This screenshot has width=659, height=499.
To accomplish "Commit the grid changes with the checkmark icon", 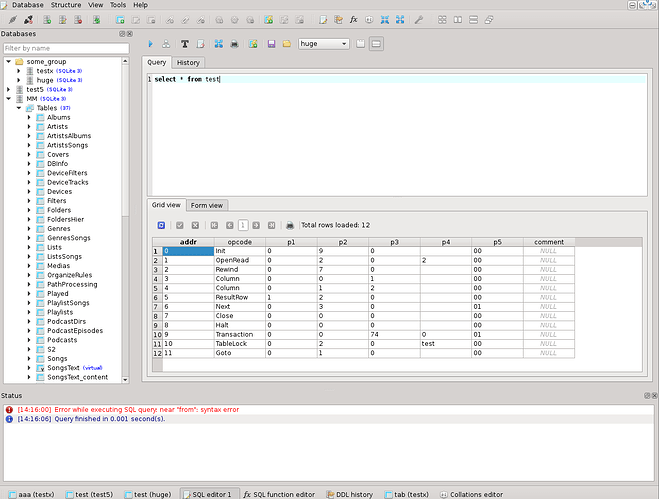I will coord(180,225).
